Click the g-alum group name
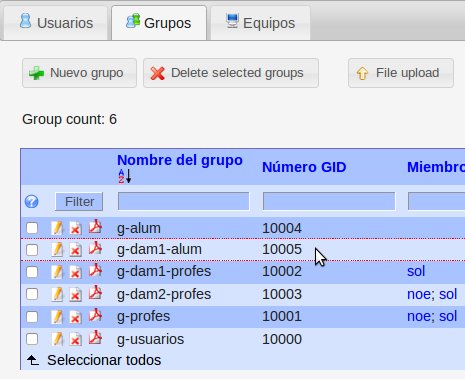The width and height of the screenshot is (465, 379). point(139,229)
